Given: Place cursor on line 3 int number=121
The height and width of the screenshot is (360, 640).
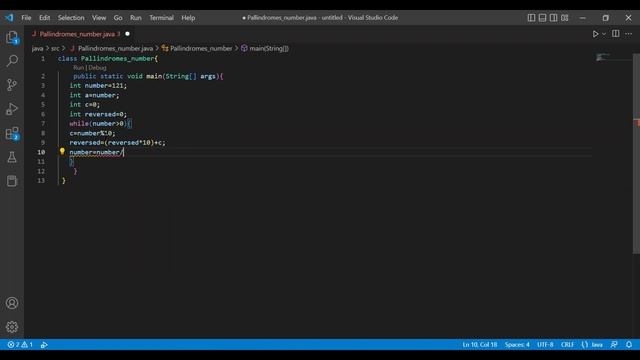Looking at the screenshot, I should (98, 85).
